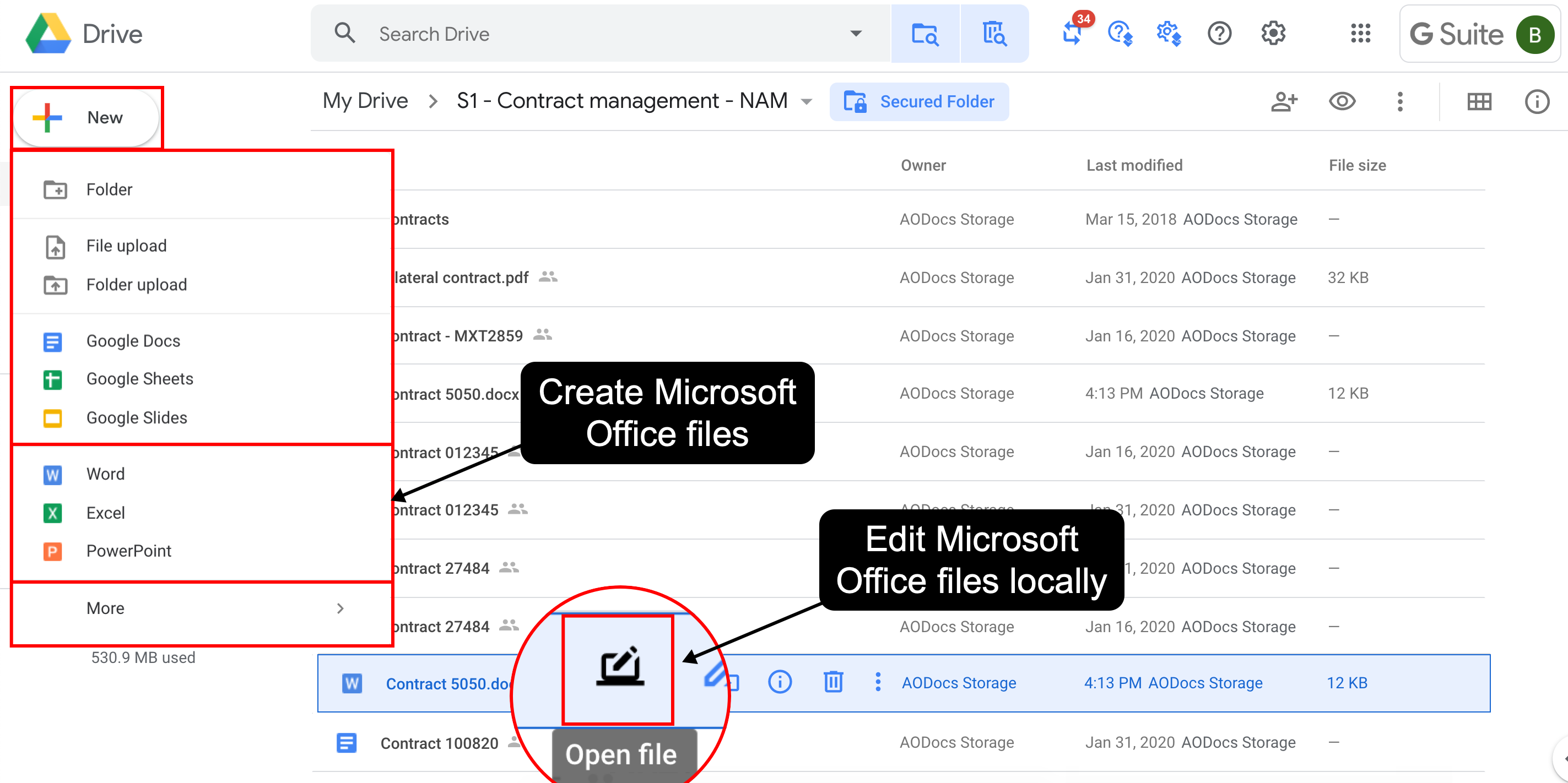
Task: Click the 32 KB file size cell
Action: (x=1348, y=278)
